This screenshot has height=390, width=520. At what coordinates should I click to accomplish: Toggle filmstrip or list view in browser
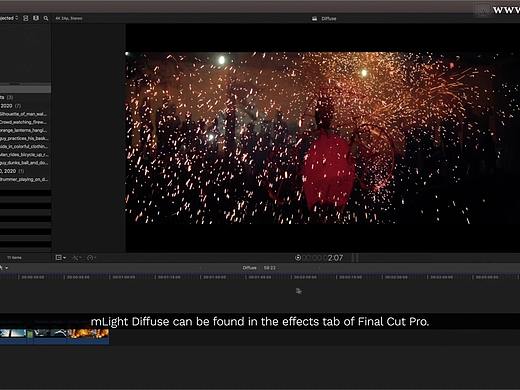(x=25, y=18)
